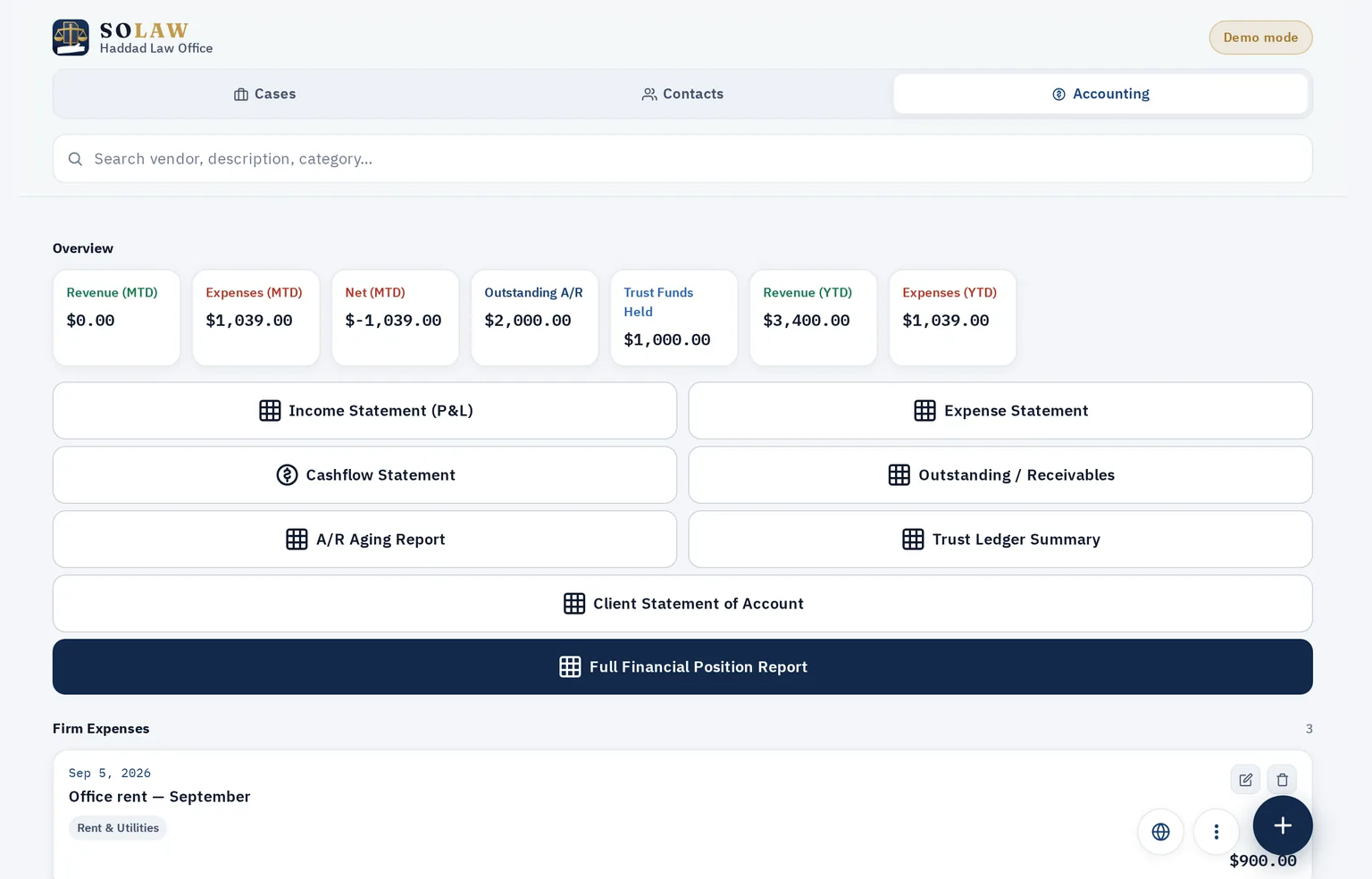Open Client Statement of Account
The width and height of the screenshot is (1372, 879).
682,604
